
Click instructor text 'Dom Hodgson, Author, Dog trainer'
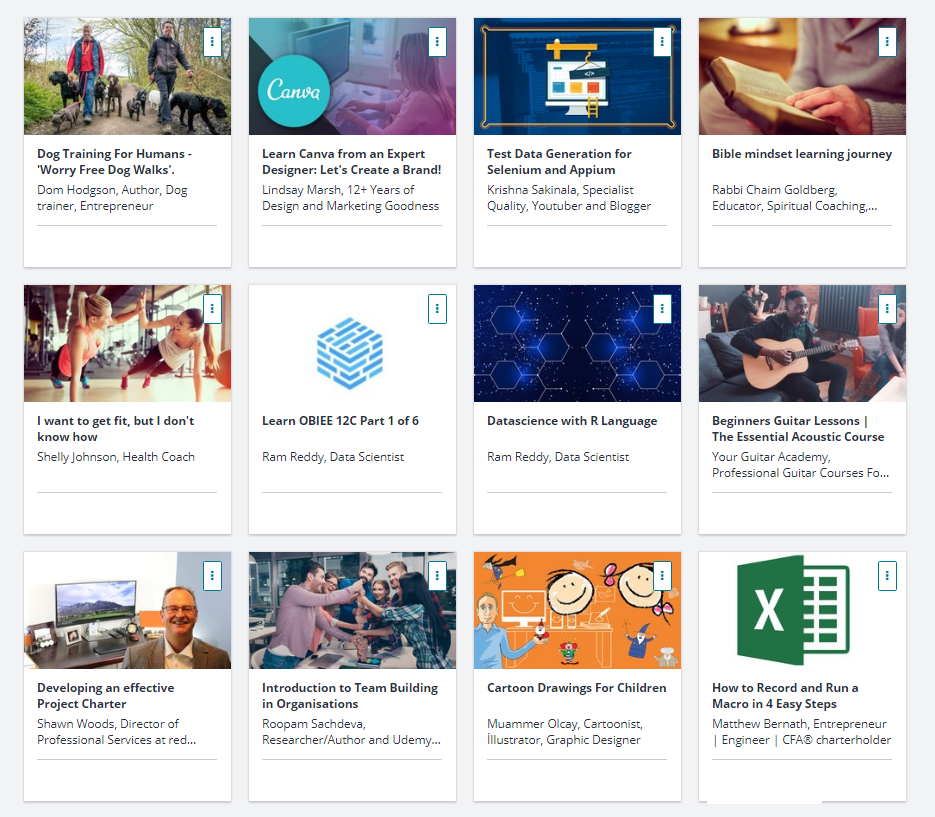(112, 198)
